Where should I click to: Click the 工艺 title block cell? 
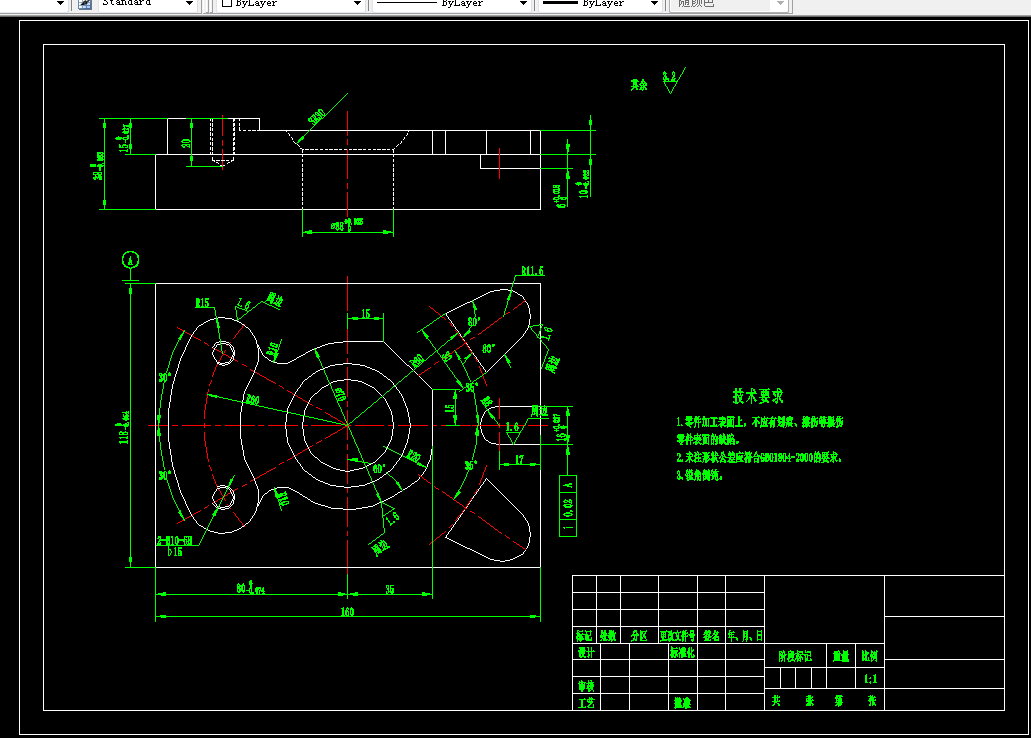pos(587,702)
